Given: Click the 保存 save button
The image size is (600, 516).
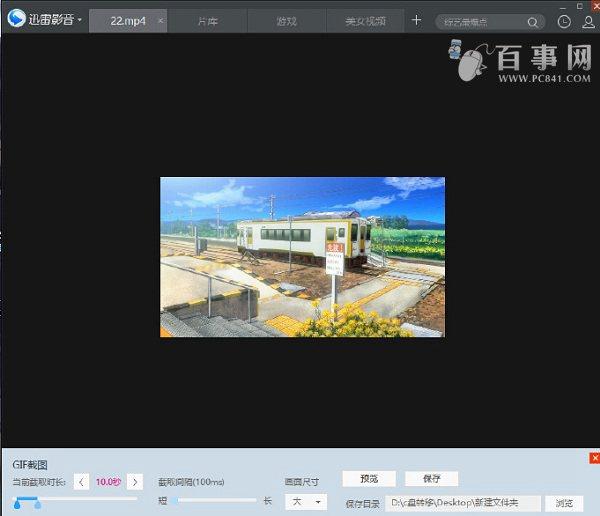Looking at the screenshot, I should coord(431,478).
